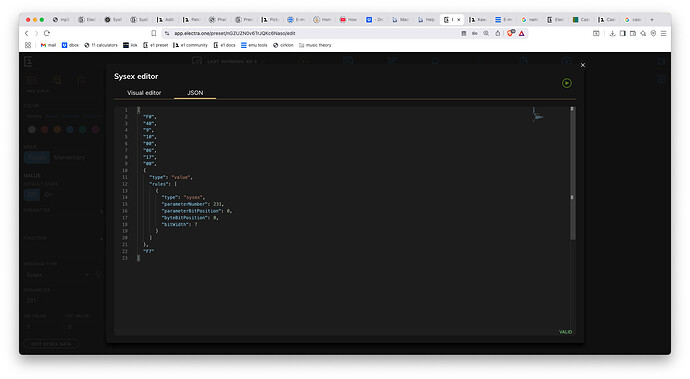Viewport: 690px width, 379px height.
Task: Switch to the Addi browser tab
Action: point(165,20)
